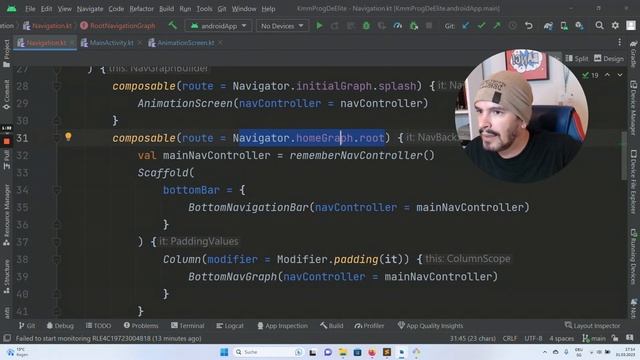Toggle the Running Devices panel

tap(633, 257)
